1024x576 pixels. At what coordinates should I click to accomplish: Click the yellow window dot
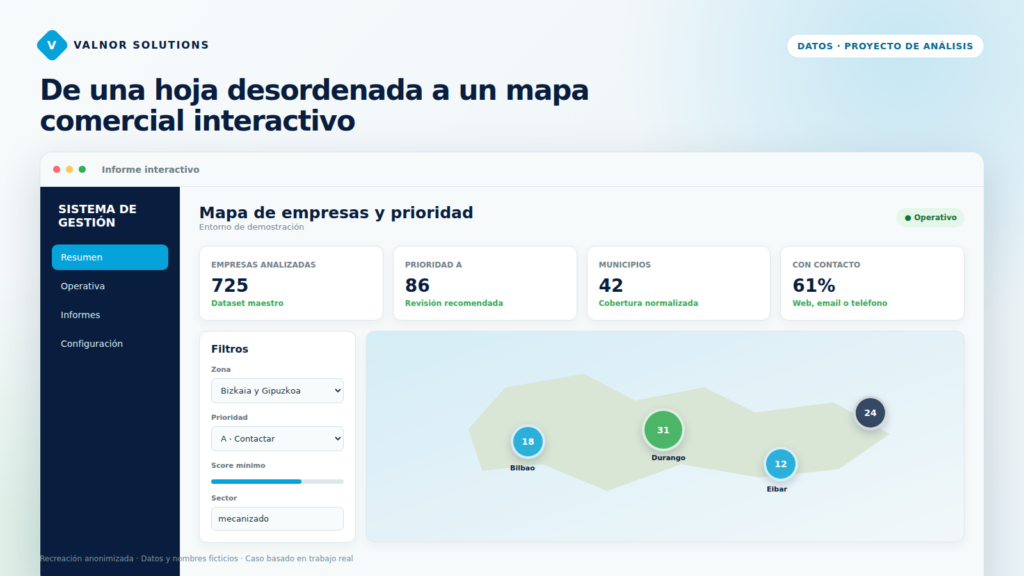[69, 169]
